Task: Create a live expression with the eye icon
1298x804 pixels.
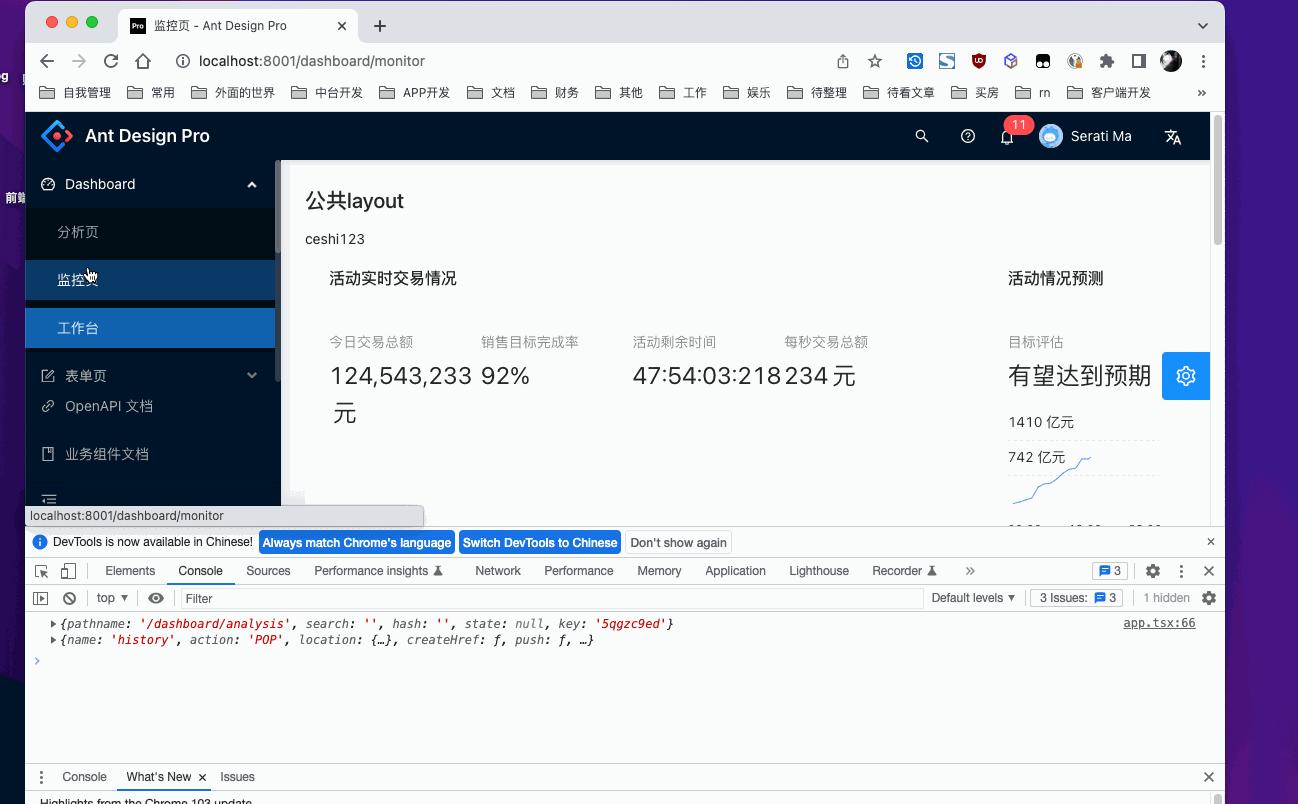Action: 156,598
